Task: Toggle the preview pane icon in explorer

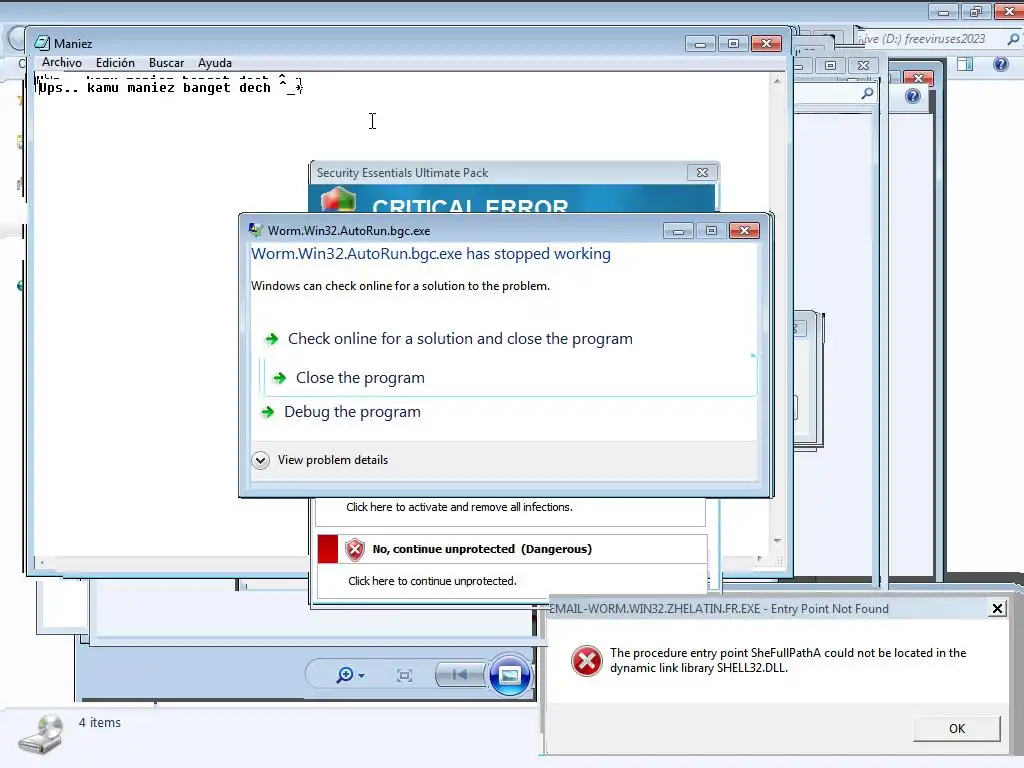Action: point(965,63)
